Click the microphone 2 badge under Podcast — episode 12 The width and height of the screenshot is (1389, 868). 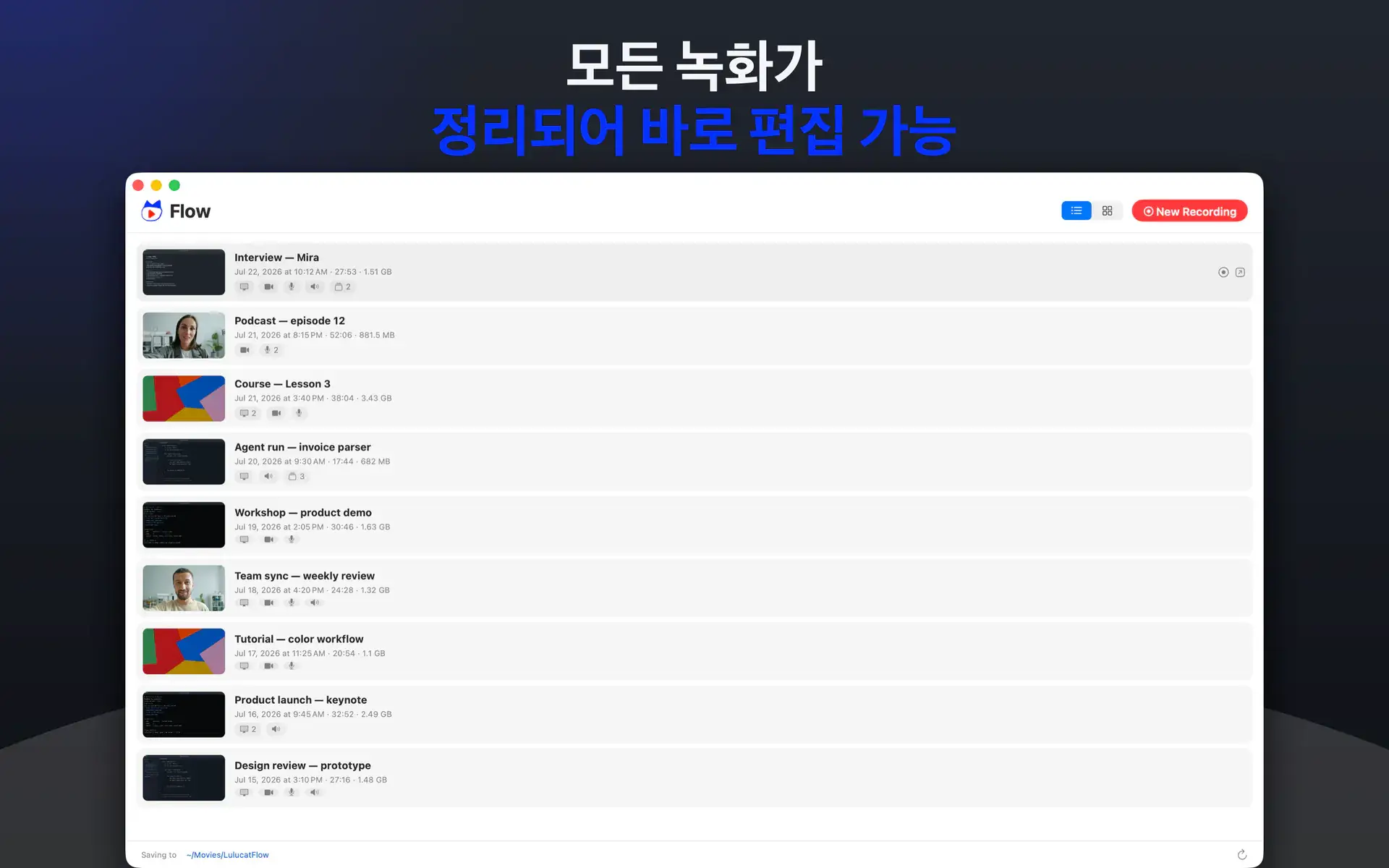click(271, 350)
